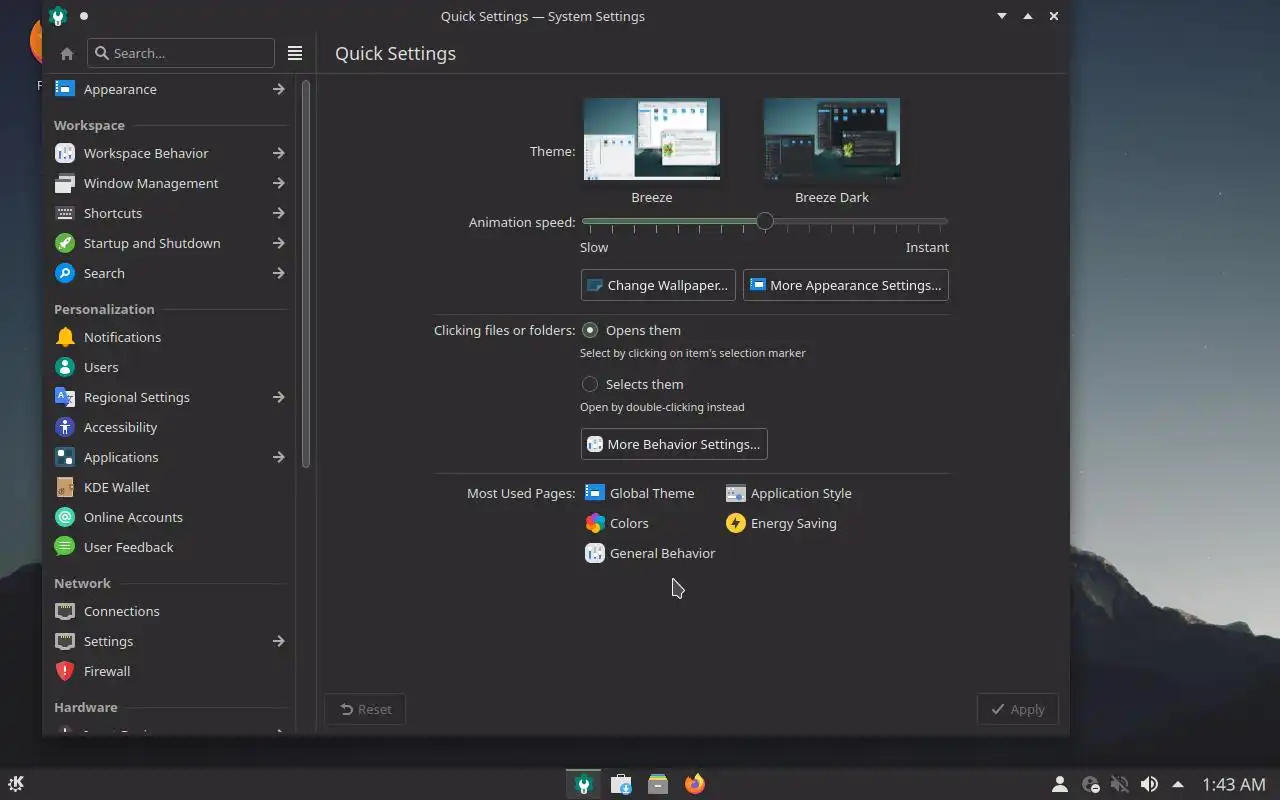Expand the Window Management arrow
Viewport: 1280px width, 800px height.
[279, 183]
